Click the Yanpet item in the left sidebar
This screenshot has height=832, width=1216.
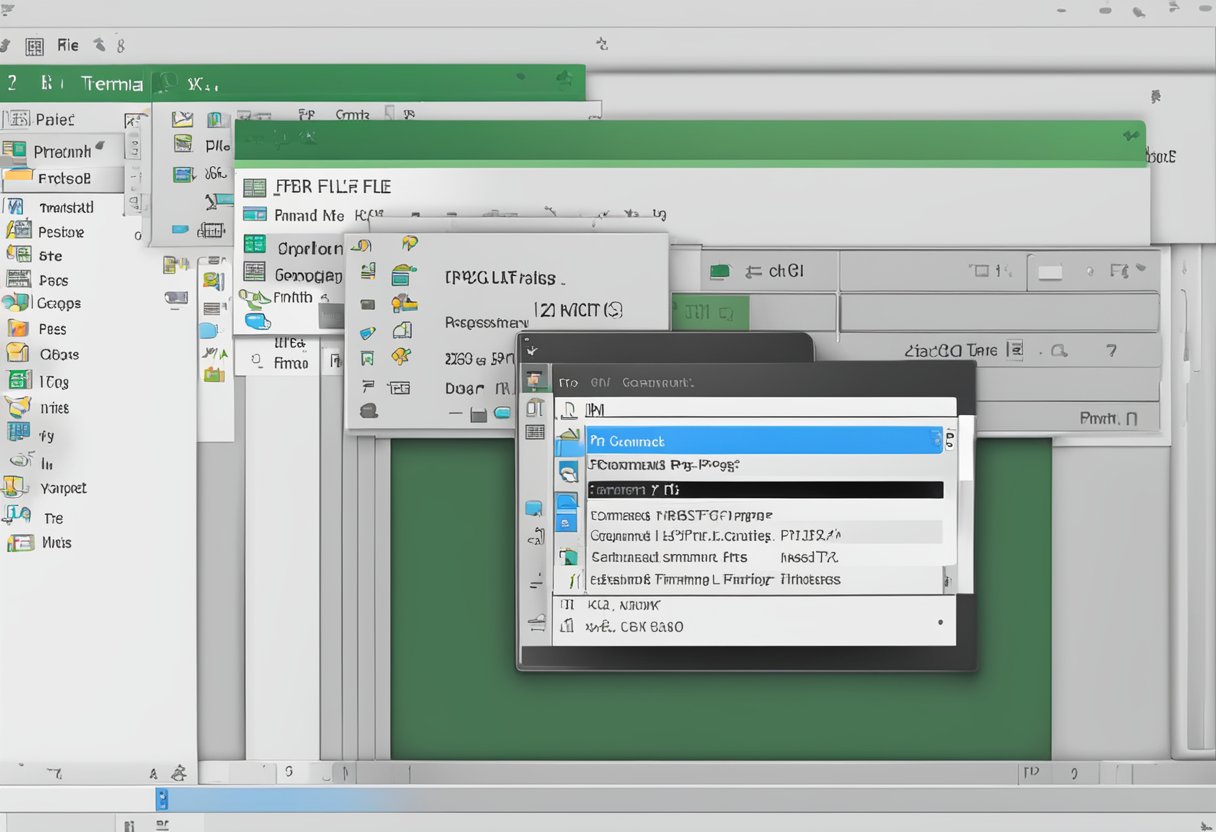pos(62,488)
